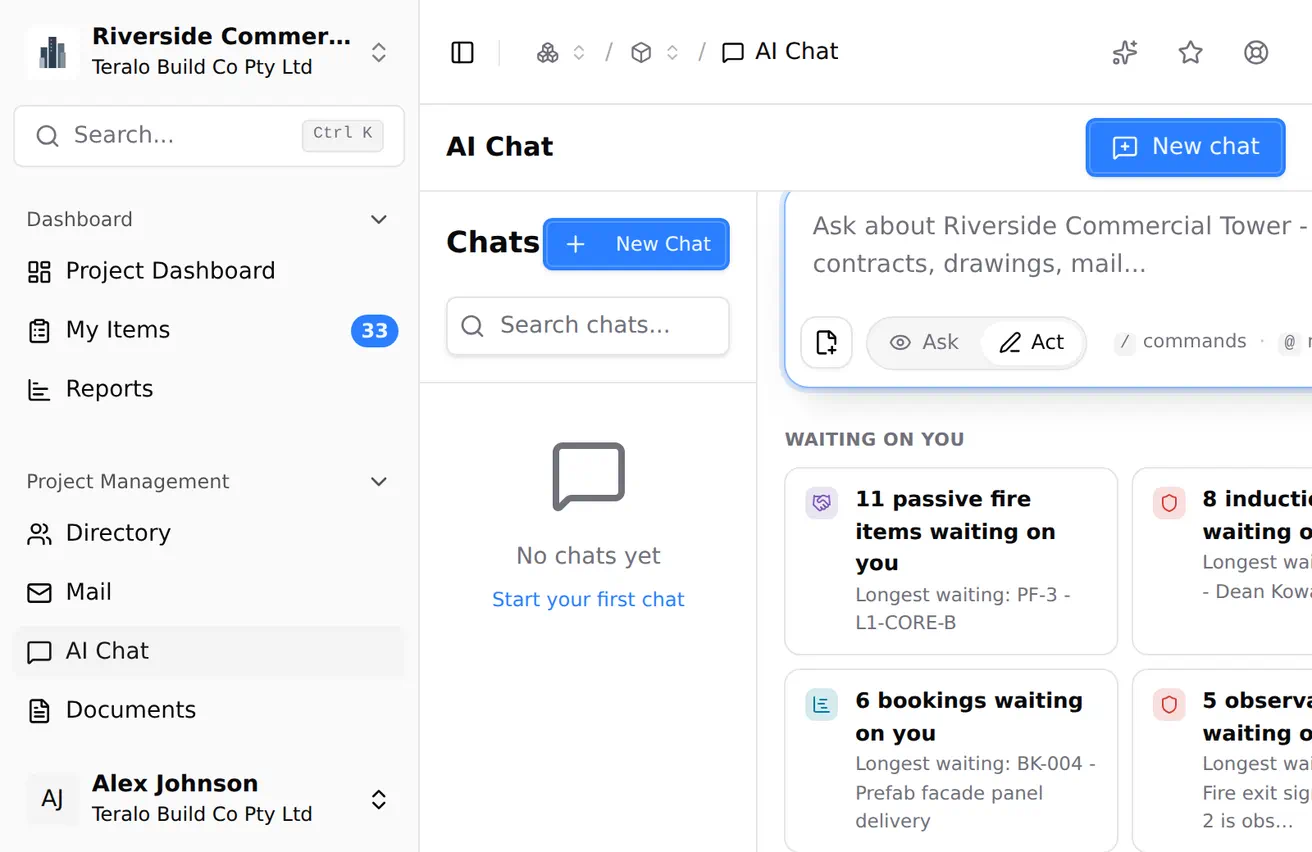This screenshot has height=852, width=1312.
Task: Click the global Search field
Action: coord(209,136)
